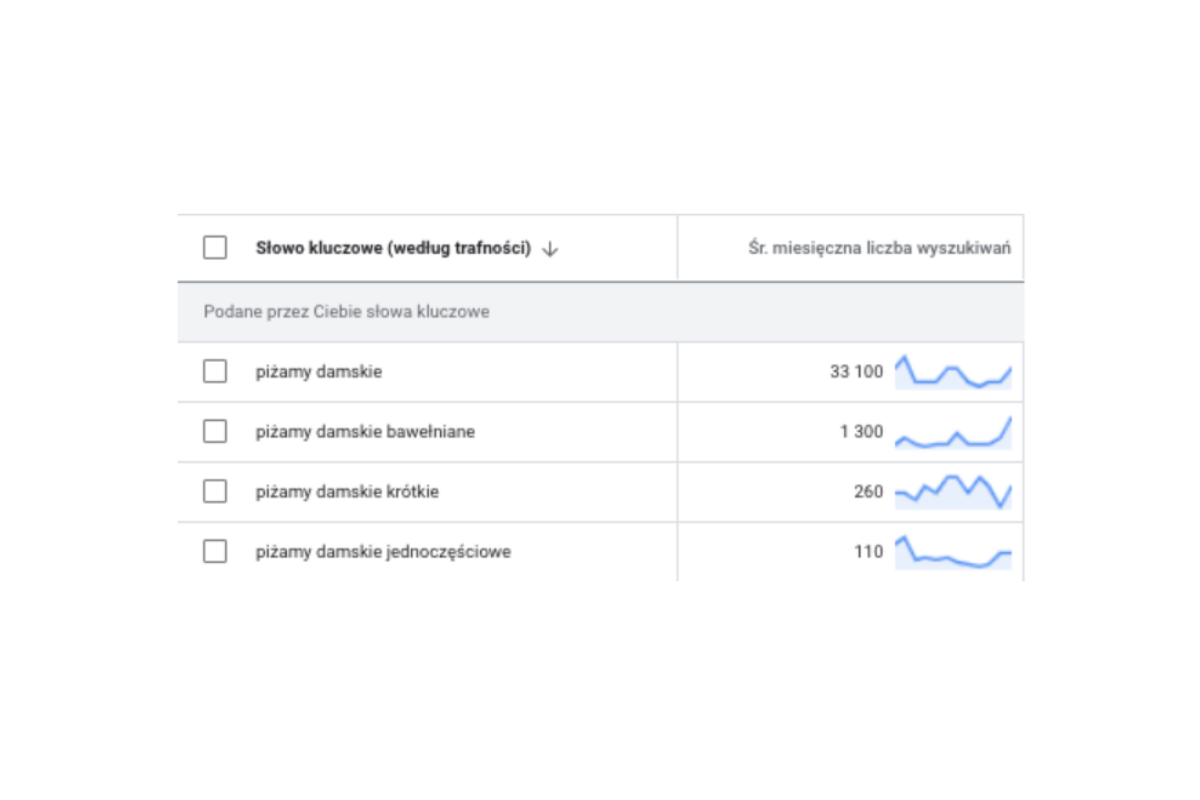
Task: Tick the piżamy damskie bawełniane checkbox
Action: (x=215, y=432)
